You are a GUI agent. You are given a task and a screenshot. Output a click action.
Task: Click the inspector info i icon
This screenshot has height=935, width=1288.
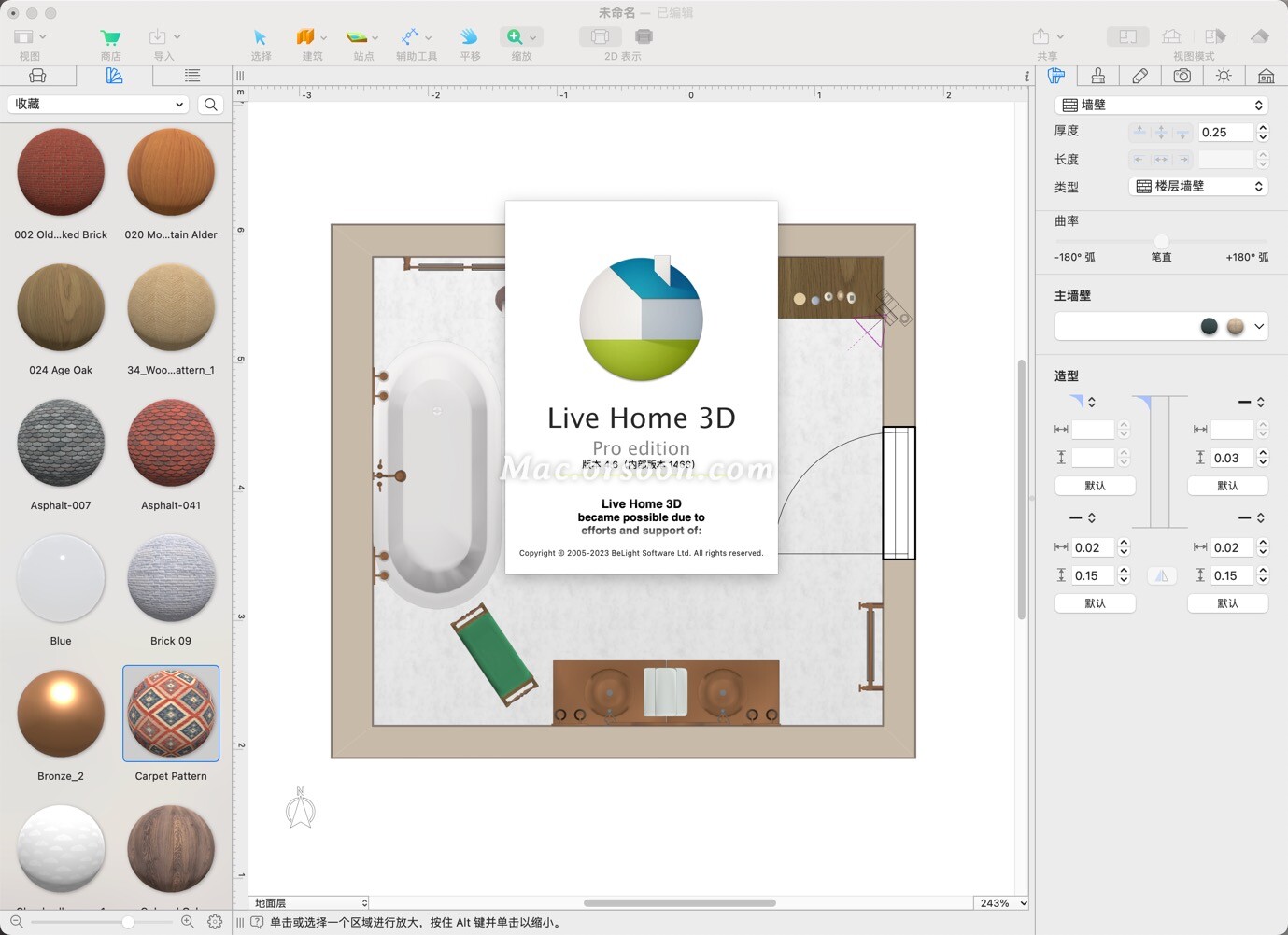(1026, 77)
